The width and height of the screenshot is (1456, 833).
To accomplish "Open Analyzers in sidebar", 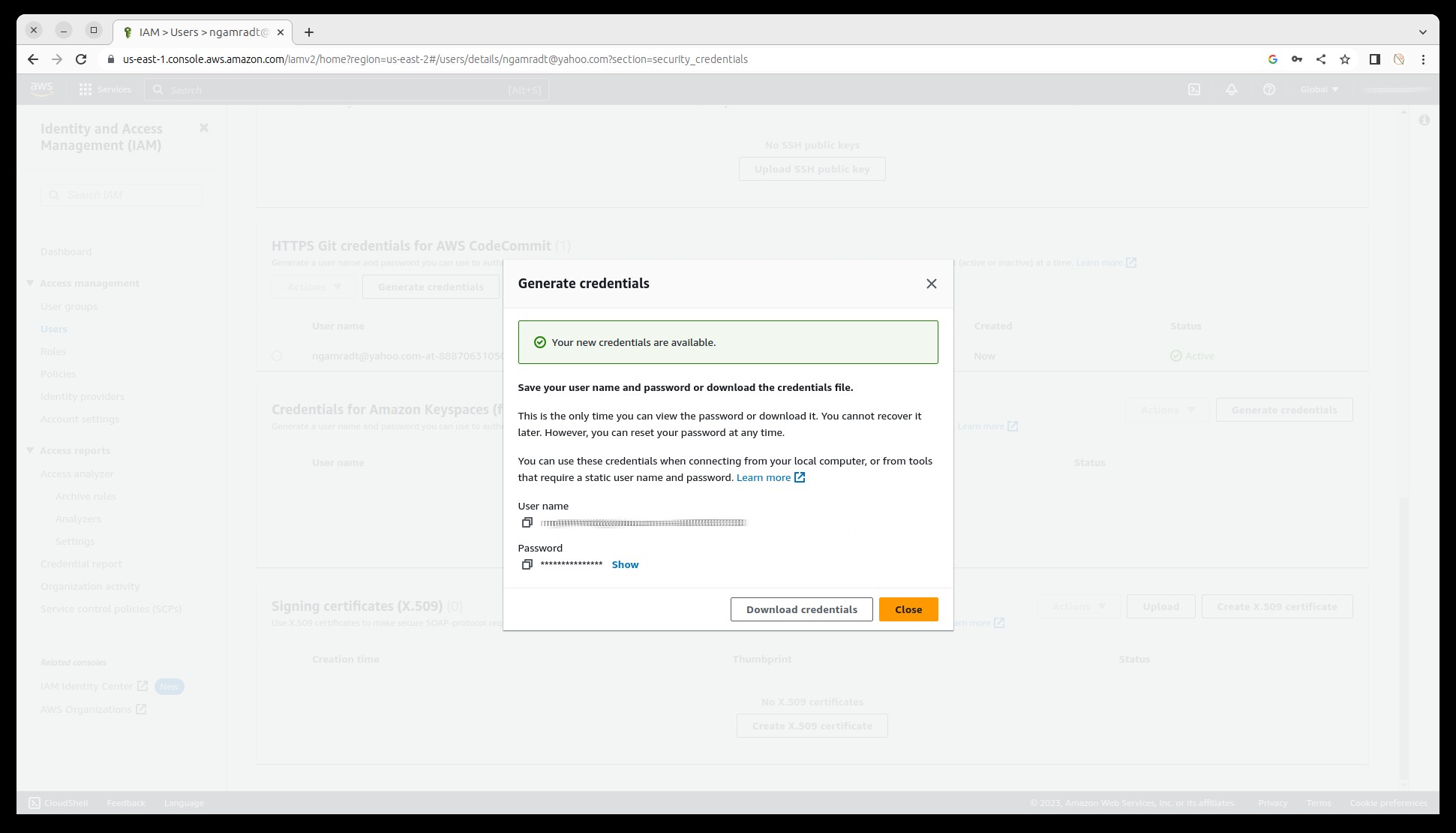I will tap(78, 519).
